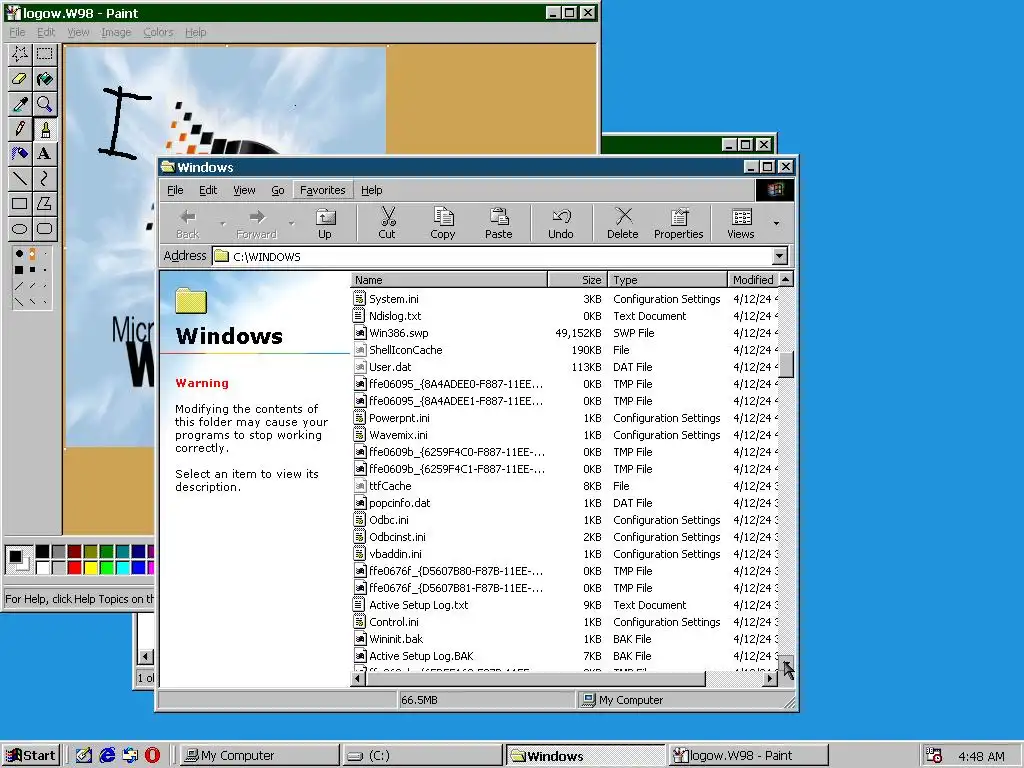
Task: Pick the Pick Color eyedropper tool in Paint
Action: click(20, 104)
